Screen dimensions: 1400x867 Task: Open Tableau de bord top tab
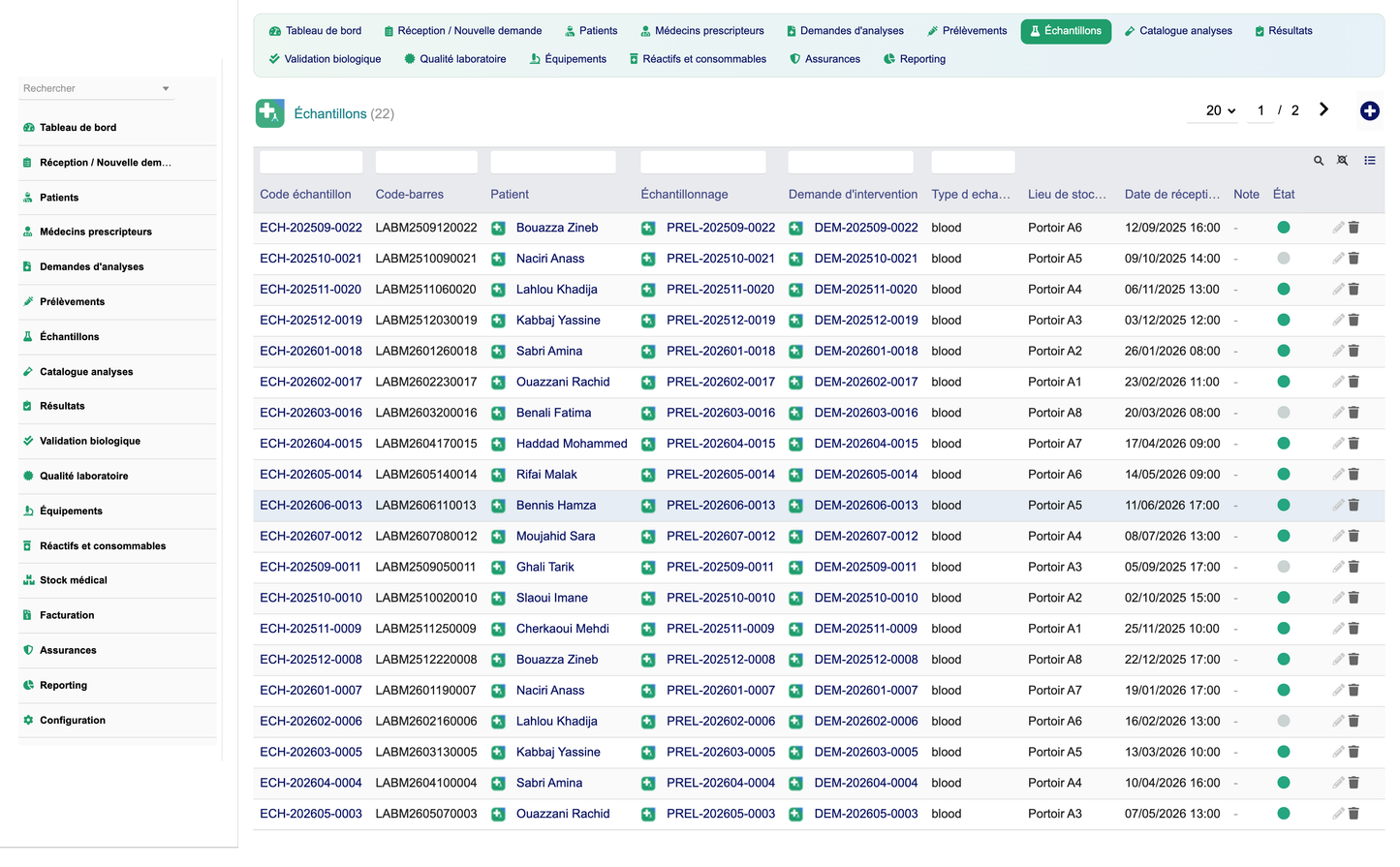(x=315, y=31)
